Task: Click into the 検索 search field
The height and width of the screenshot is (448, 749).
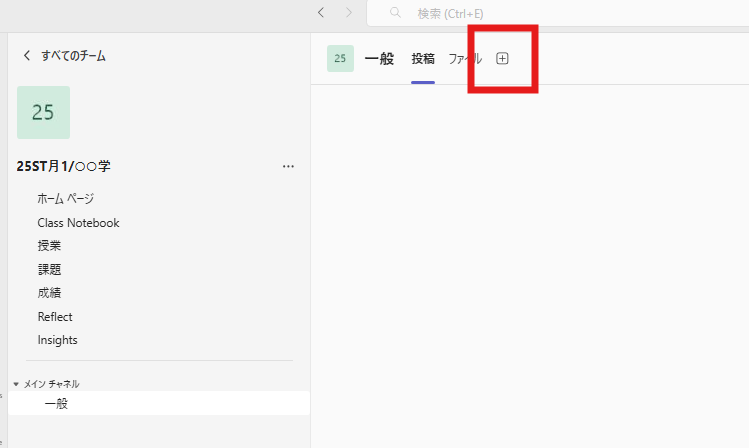Action: tap(557, 13)
